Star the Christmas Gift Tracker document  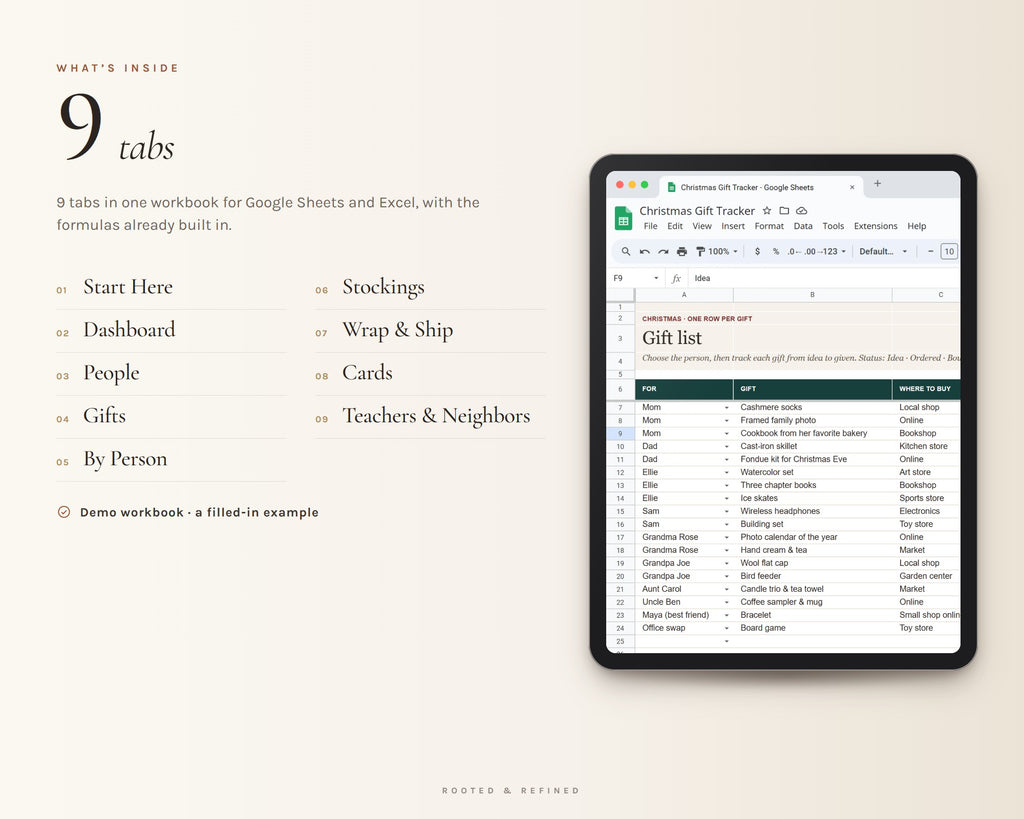[767, 211]
